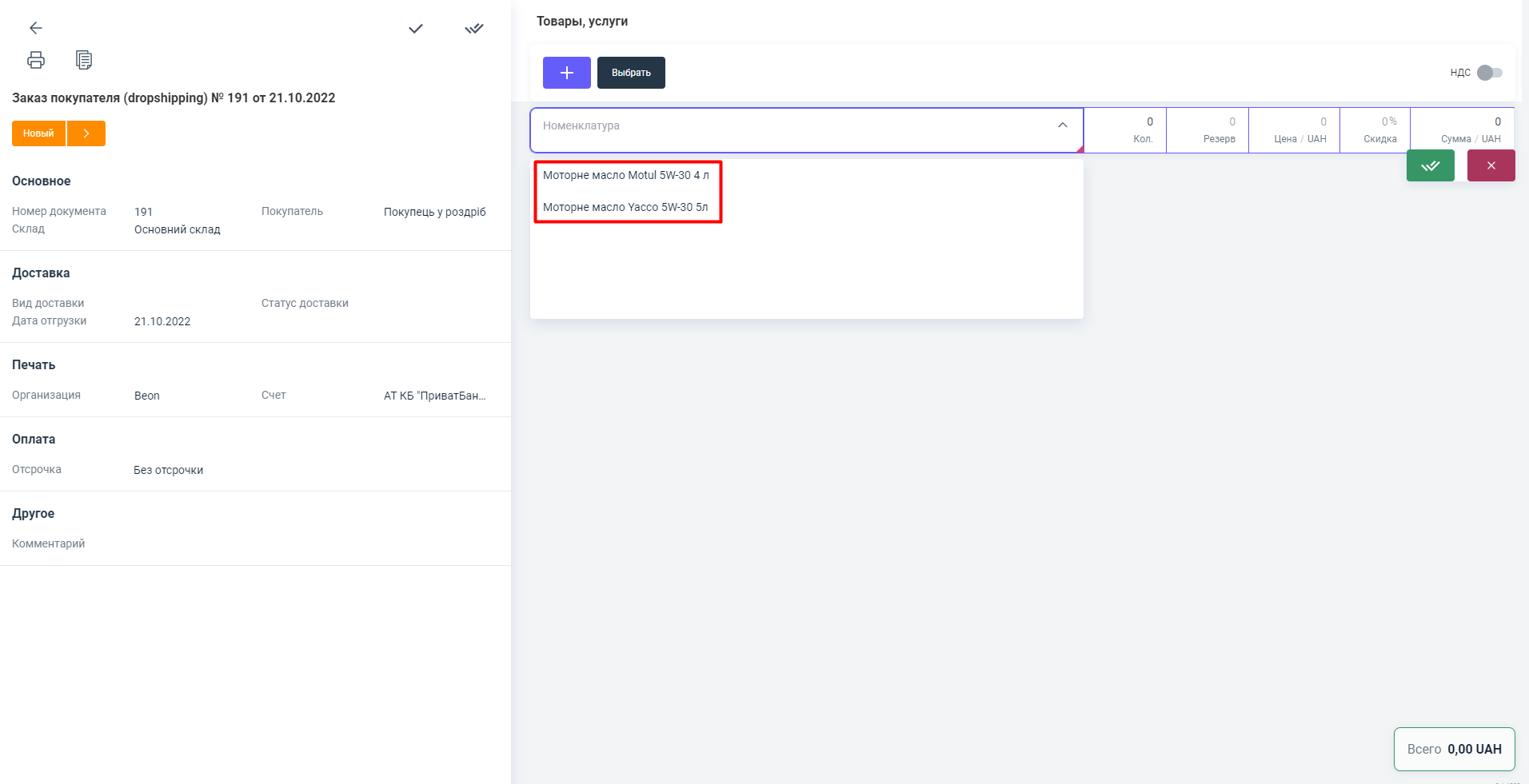This screenshot has width=1529, height=784.
Task: Open the document copy icon
Action: coord(84,60)
